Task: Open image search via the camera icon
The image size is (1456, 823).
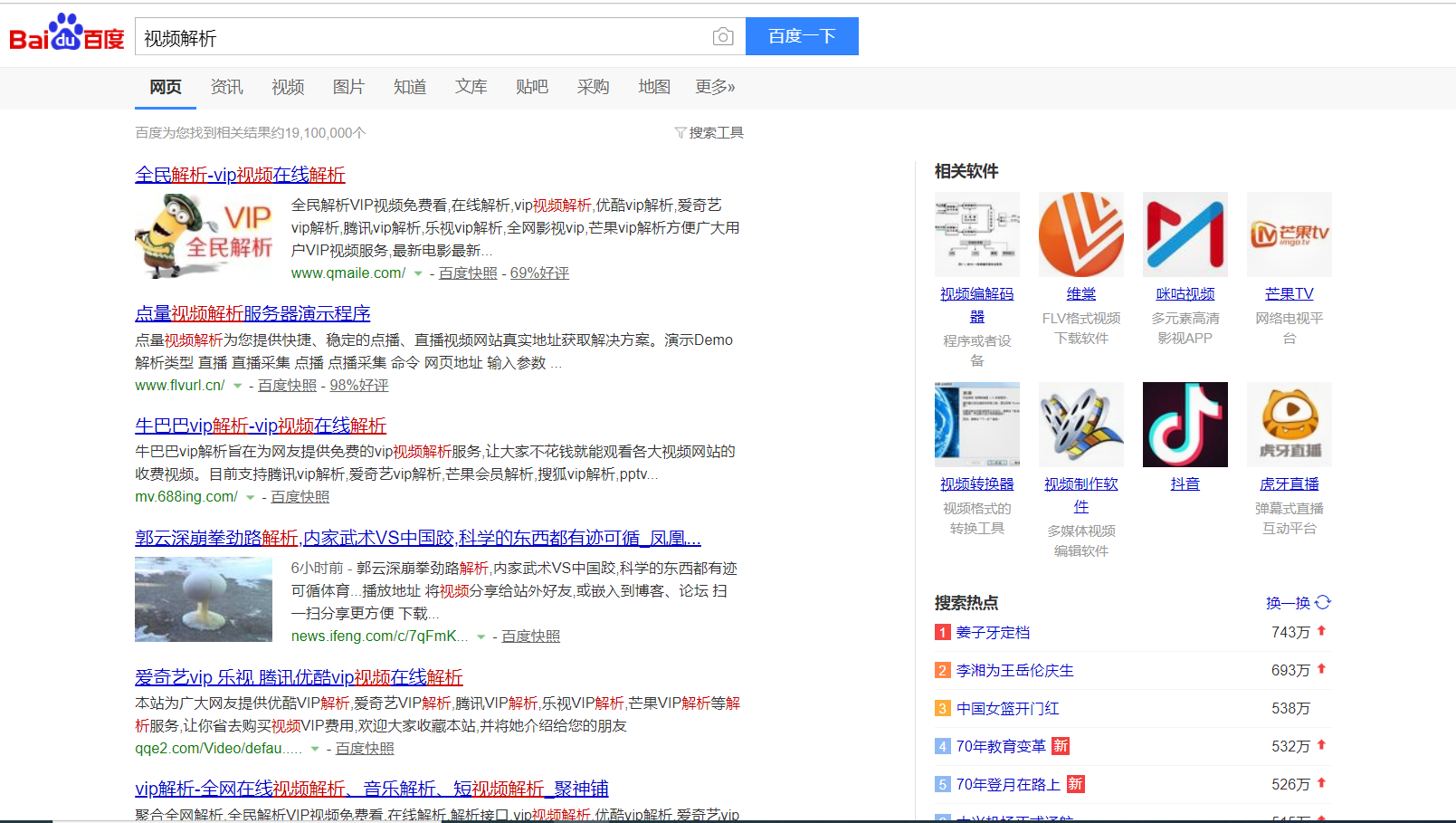Action: point(722,36)
